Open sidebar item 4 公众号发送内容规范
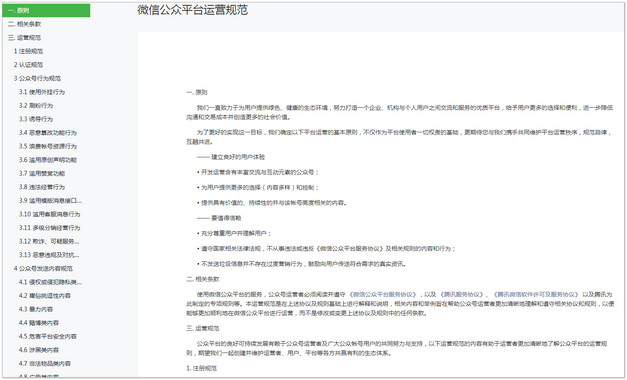 point(43,269)
